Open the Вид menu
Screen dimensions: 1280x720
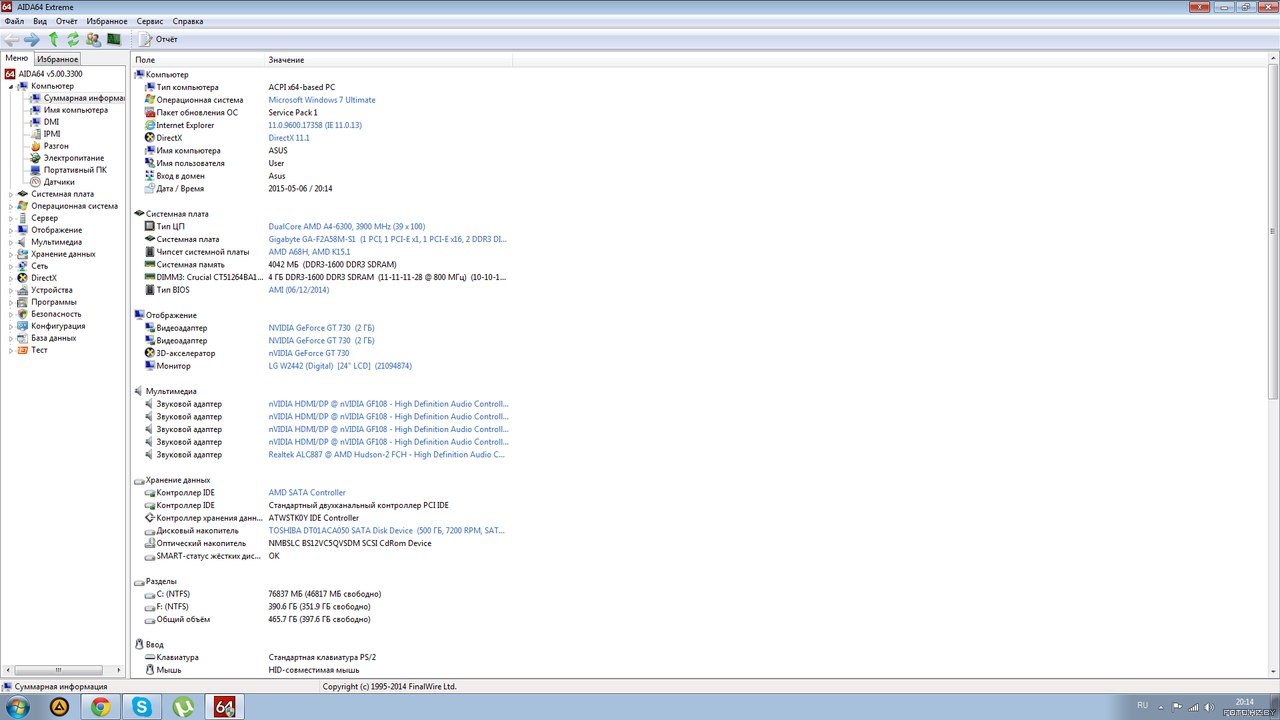[40, 21]
